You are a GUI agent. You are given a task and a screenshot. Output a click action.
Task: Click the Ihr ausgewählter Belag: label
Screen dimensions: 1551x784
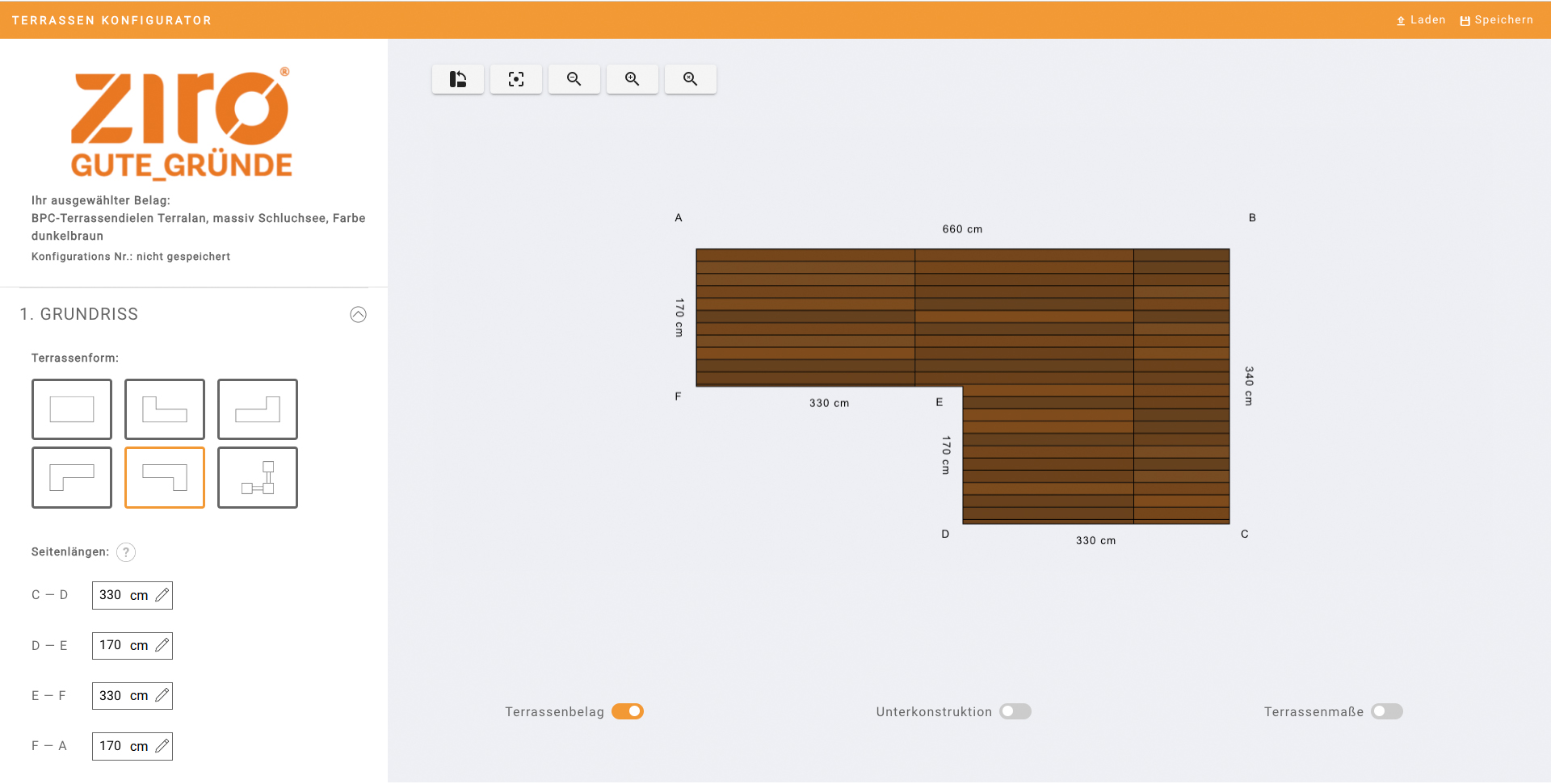pos(101,200)
